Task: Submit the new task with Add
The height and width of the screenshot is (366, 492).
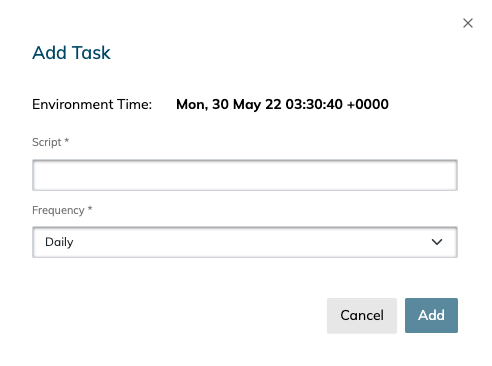Action: click(x=431, y=315)
